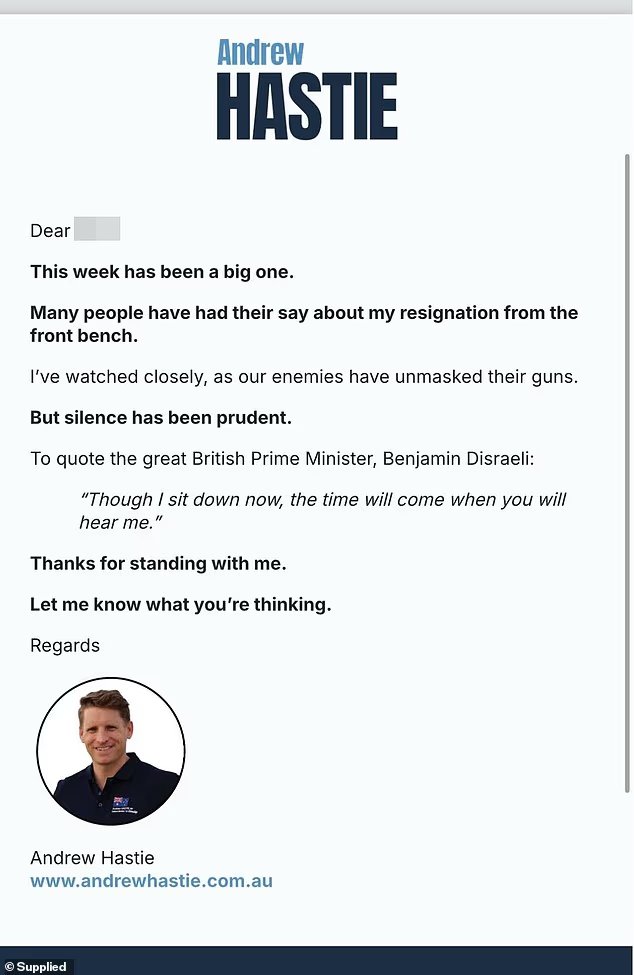Click the circular profile photo of Andrew Hastie

click(110, 750)
